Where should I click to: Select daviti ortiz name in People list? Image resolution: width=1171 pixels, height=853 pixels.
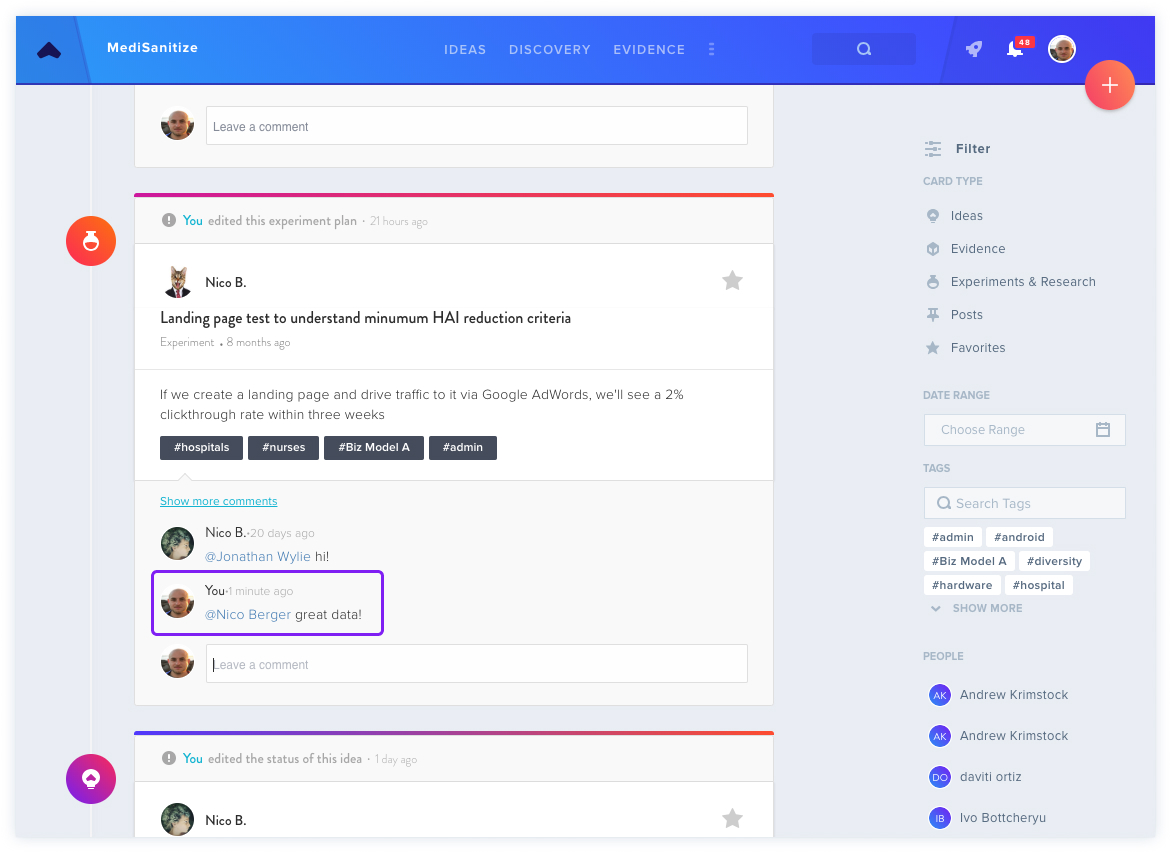click(x=990, y=777)
